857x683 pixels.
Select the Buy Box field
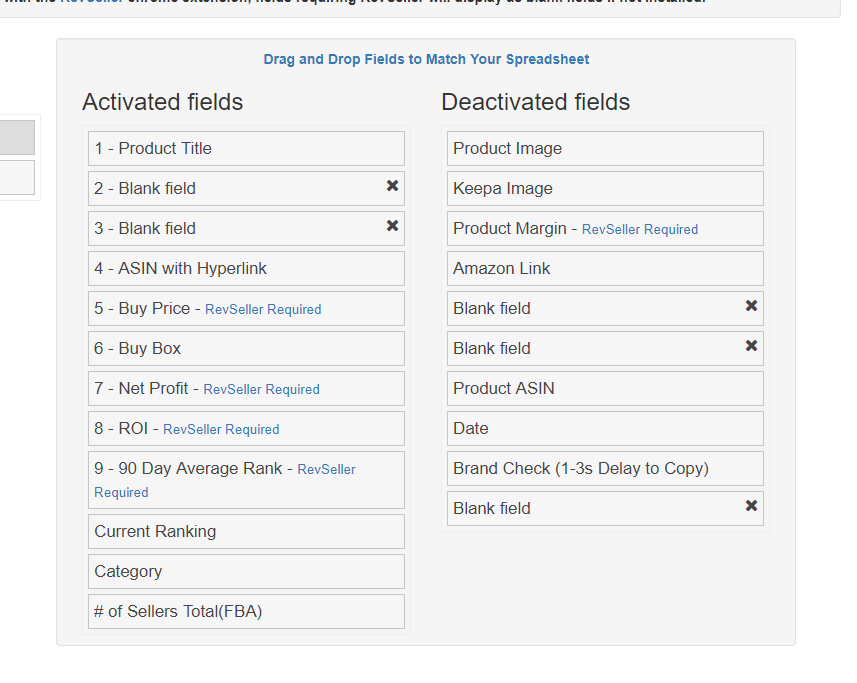coord(245,348)
